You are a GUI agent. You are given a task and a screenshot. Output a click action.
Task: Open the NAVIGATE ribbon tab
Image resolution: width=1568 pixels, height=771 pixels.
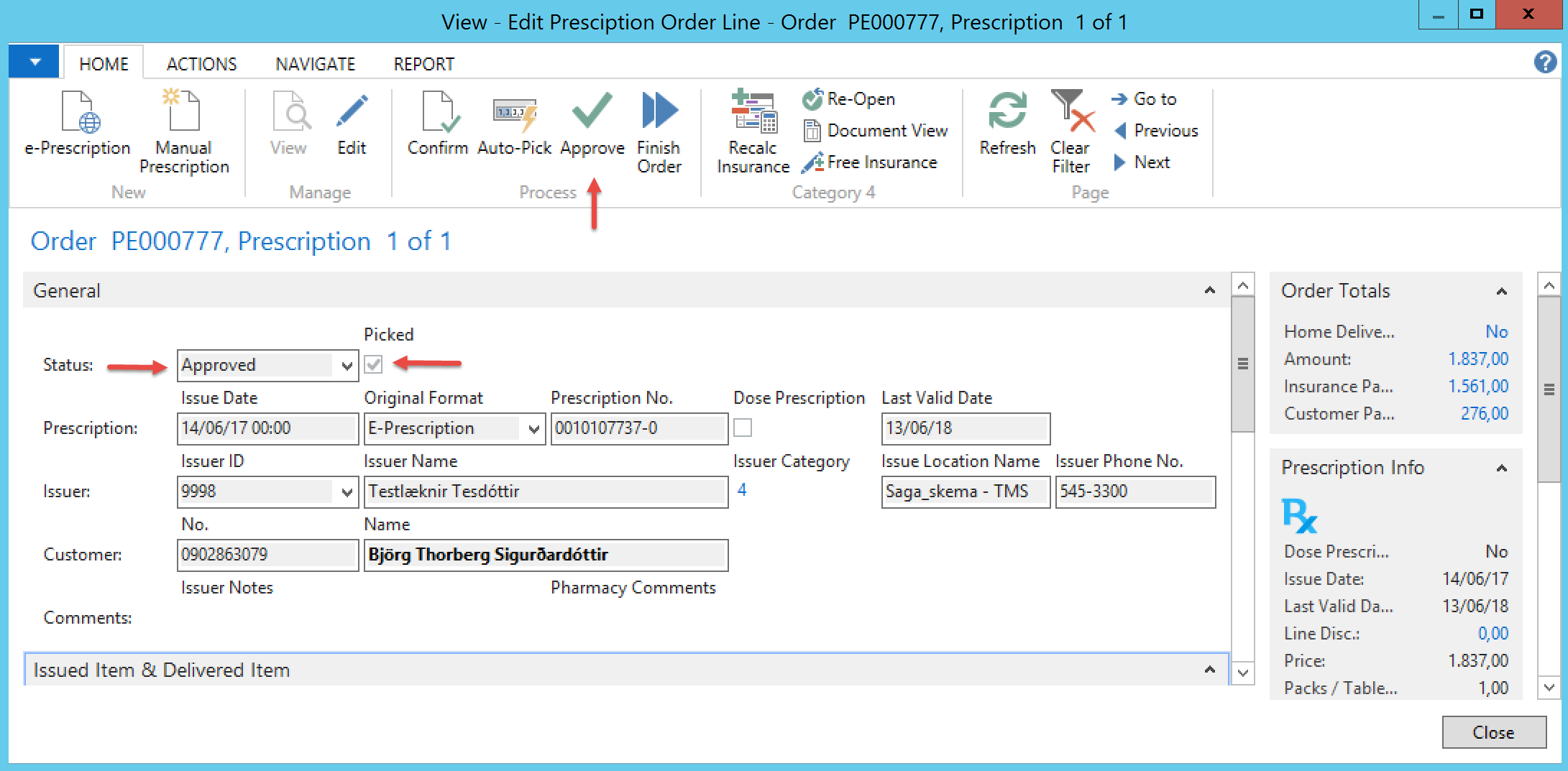[x=315, y=64]
